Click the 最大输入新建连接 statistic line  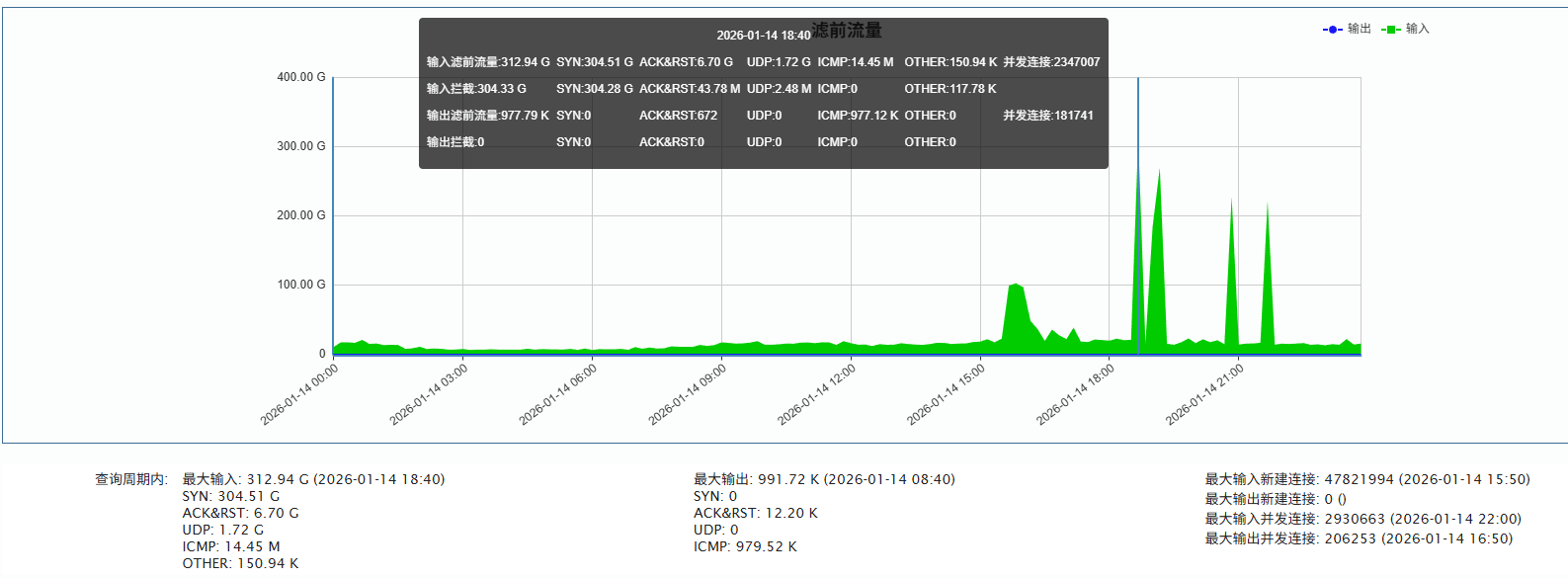click(1366, 479)
